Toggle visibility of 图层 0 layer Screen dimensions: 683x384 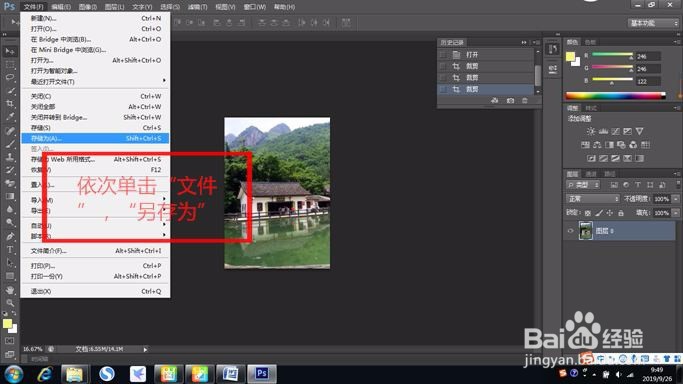click(x=571, y=231)
